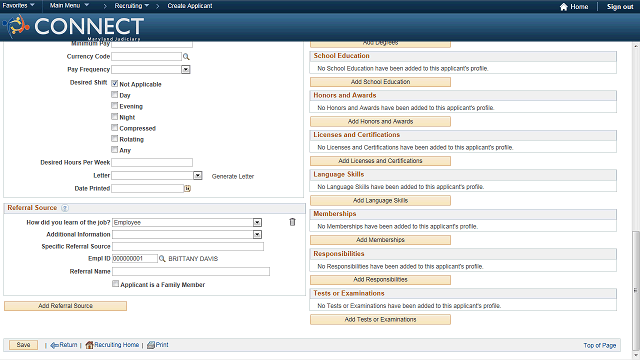Screen dimensions: 640x360
Task: Click the Recruiting Home house icon
Action: (89, 345)
